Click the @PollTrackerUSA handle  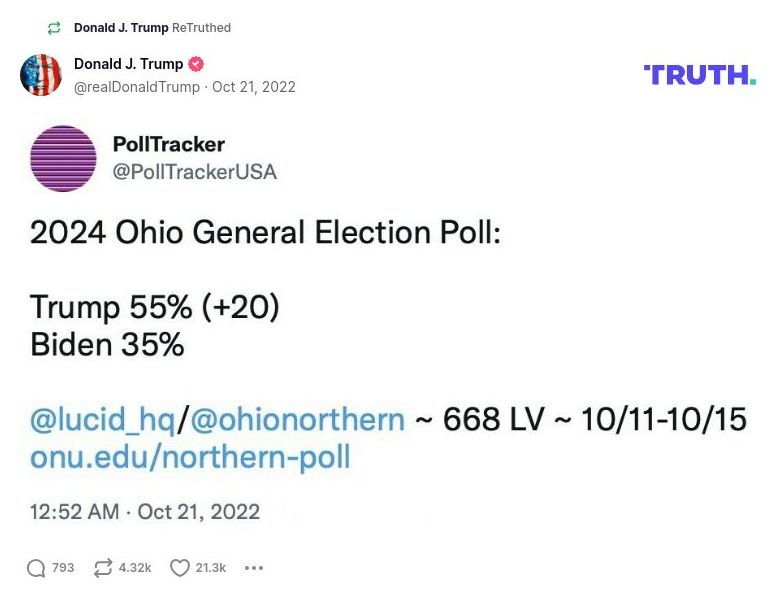195,172
